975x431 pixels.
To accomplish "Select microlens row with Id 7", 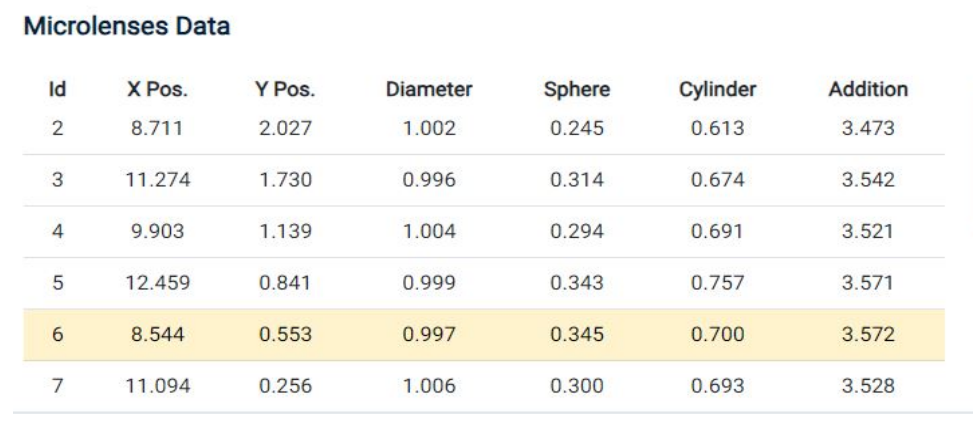I will 484,386.
